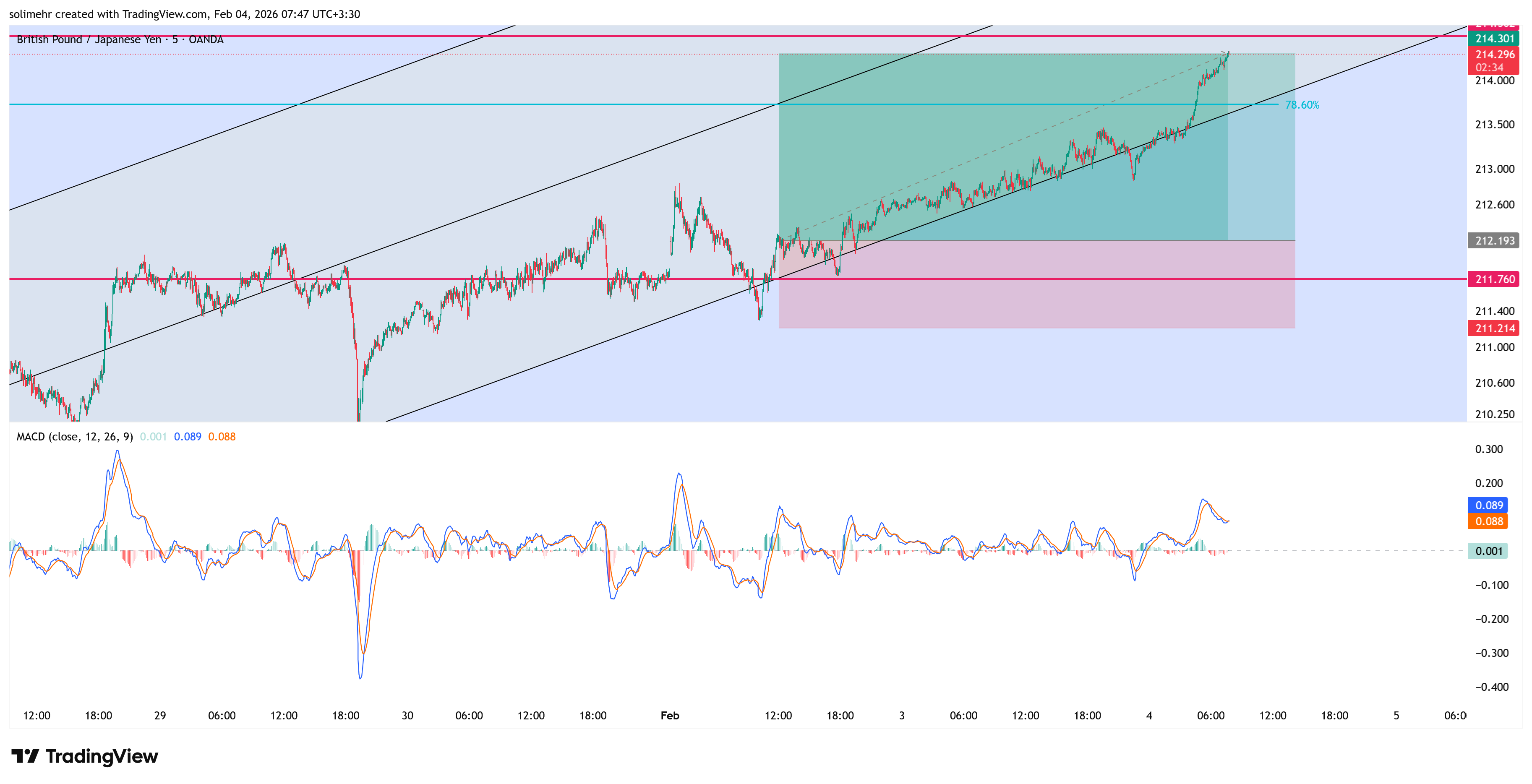Click the 0.001 histogram axis label
Screen dimensions: 1532x784
1488,551
